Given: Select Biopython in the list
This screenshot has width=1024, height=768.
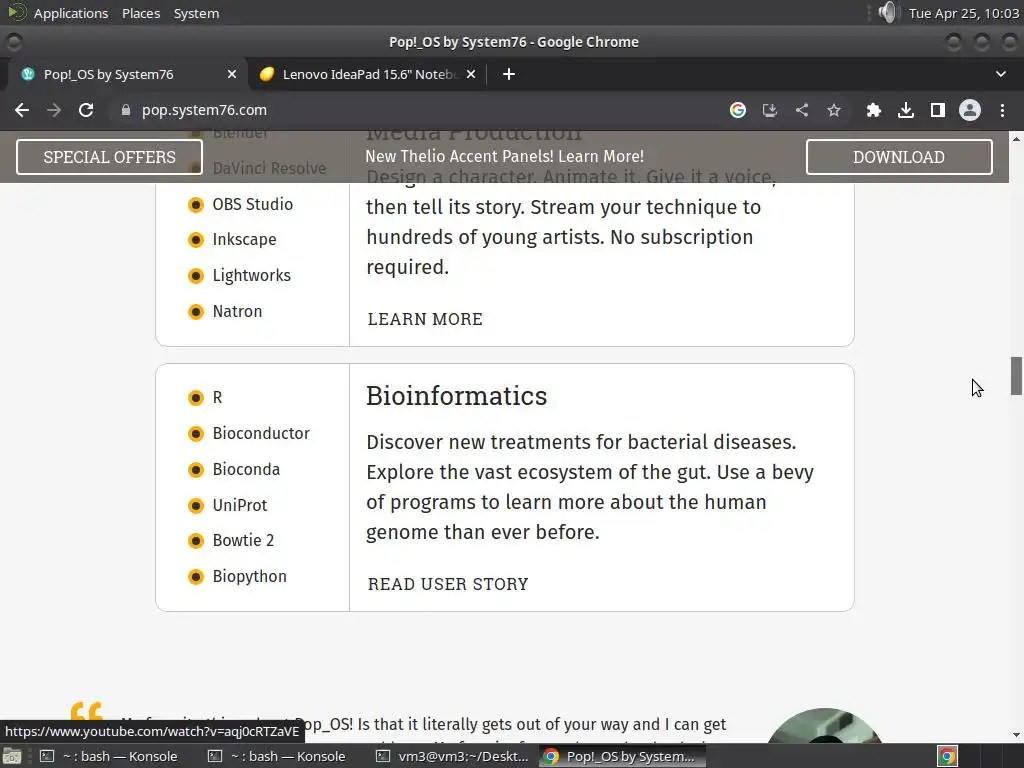Looking at the screenshot, I should coord(249,577).
